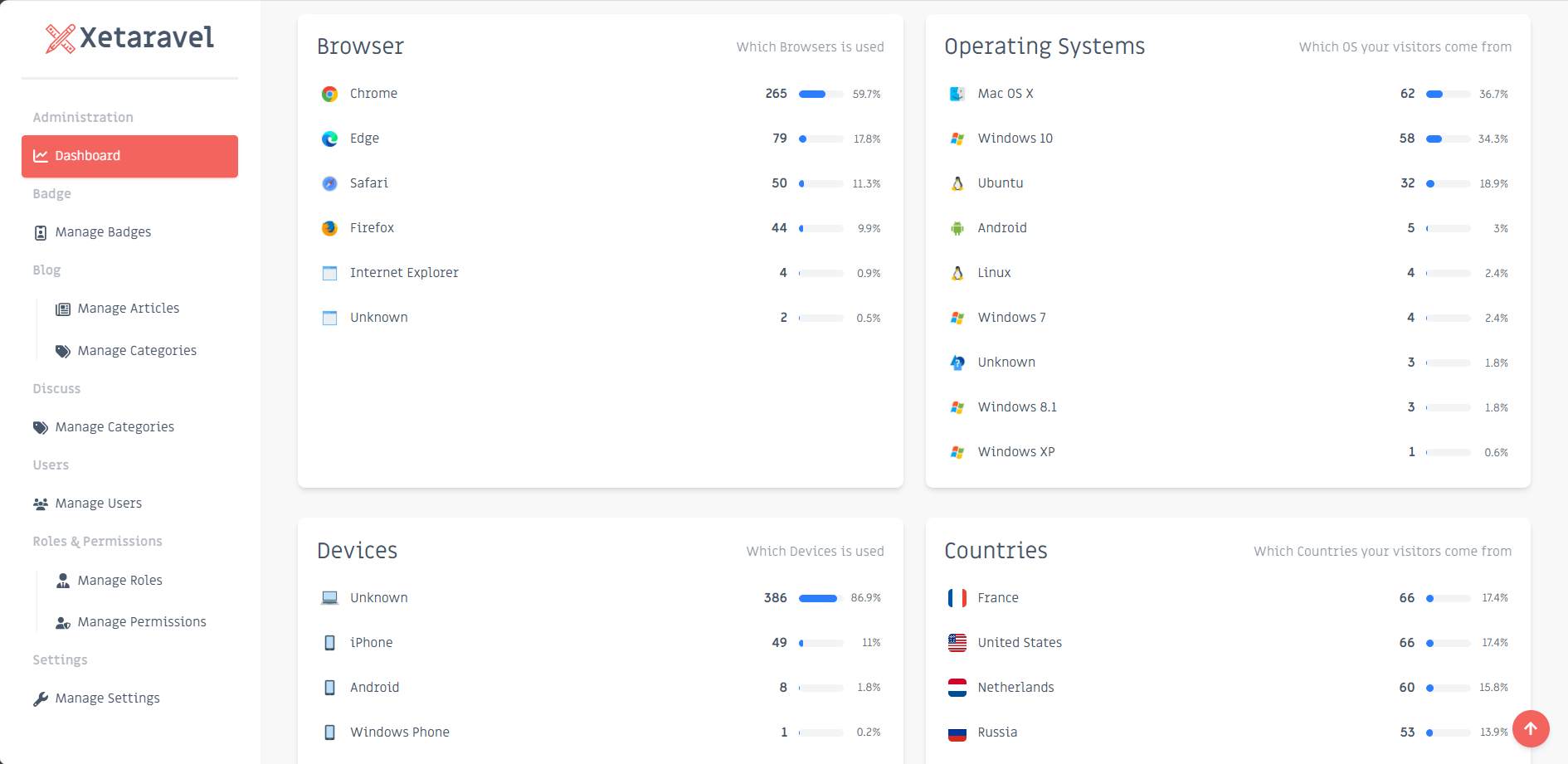Viewport: 1568px width, 764px height.
Task: Click the Android robot icon
Action: click(957, 227)
